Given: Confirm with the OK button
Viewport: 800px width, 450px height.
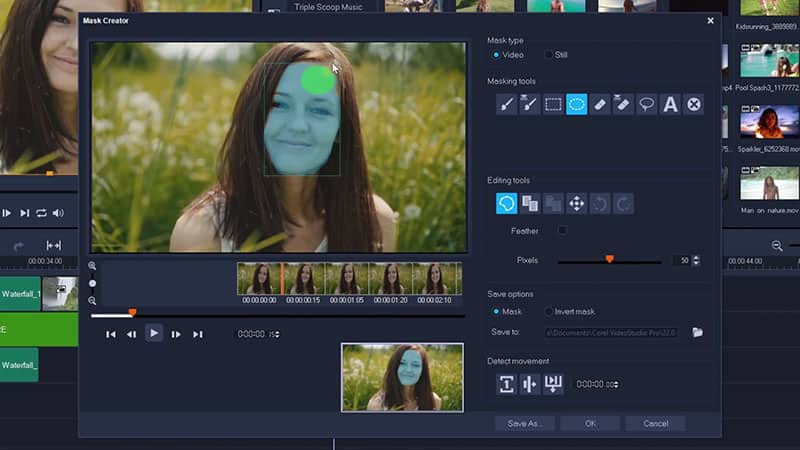Looking at the screenshot, I should [590, 424].
